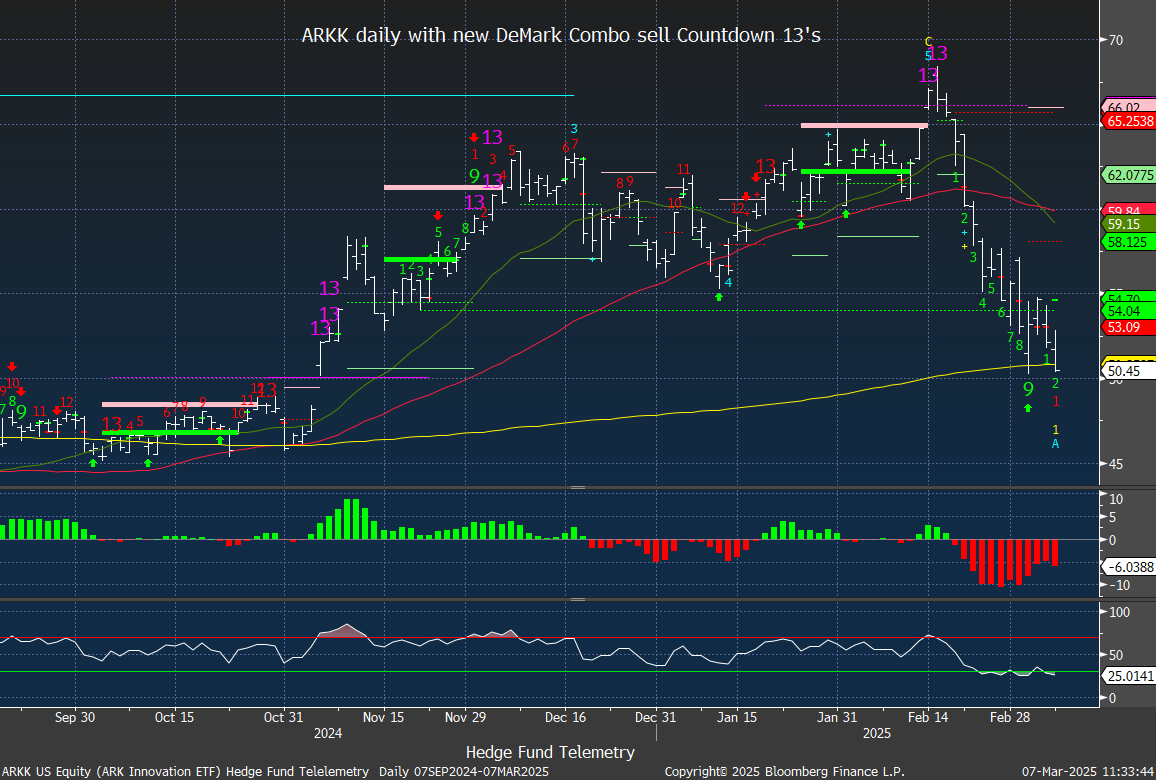Click the 2025 year label
This screenshot has height=780, width=1156.
877,734
